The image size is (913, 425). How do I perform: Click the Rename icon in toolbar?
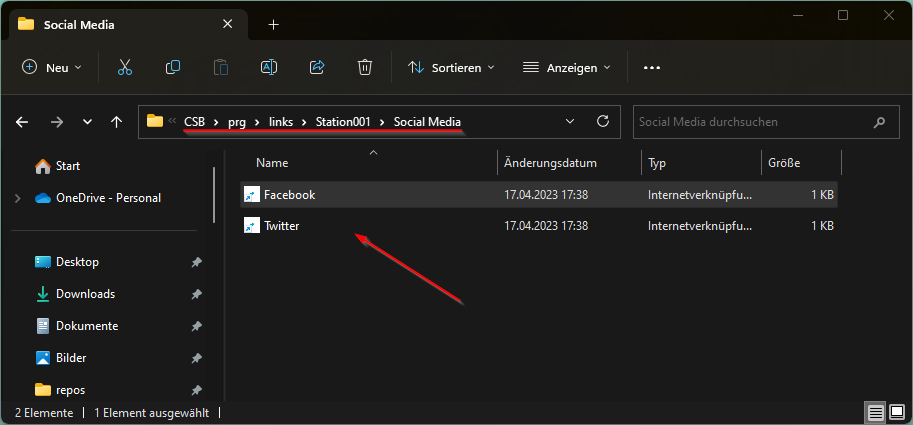268,68
